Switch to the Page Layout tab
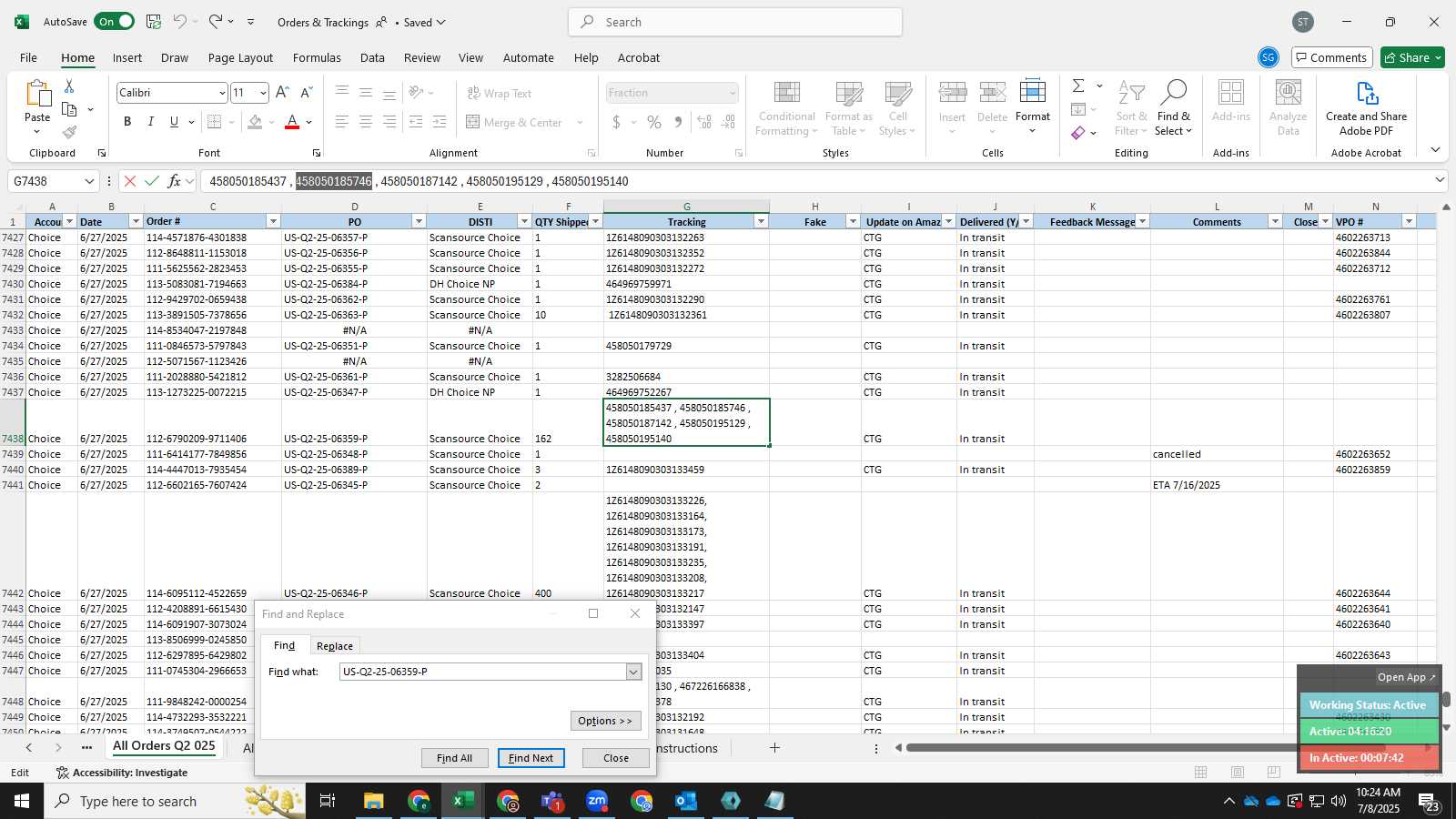 240,57
